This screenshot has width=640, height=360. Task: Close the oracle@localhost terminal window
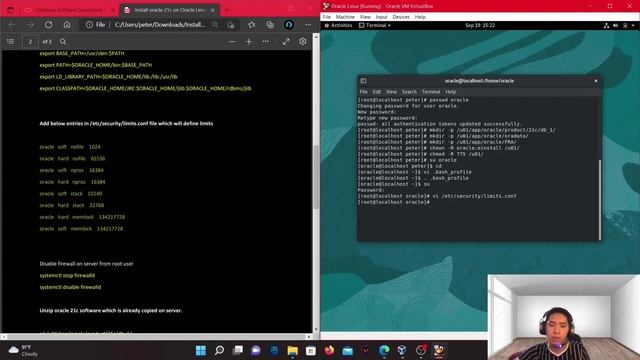[x=596, y=81]
